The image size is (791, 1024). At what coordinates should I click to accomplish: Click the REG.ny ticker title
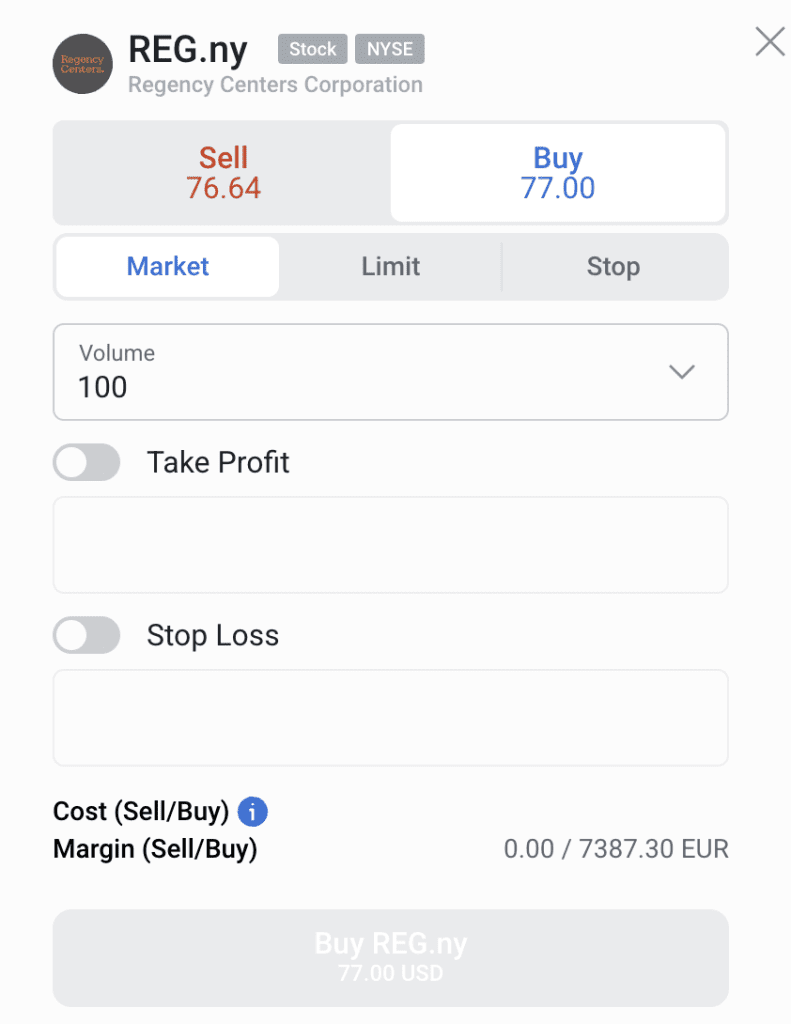188,51
